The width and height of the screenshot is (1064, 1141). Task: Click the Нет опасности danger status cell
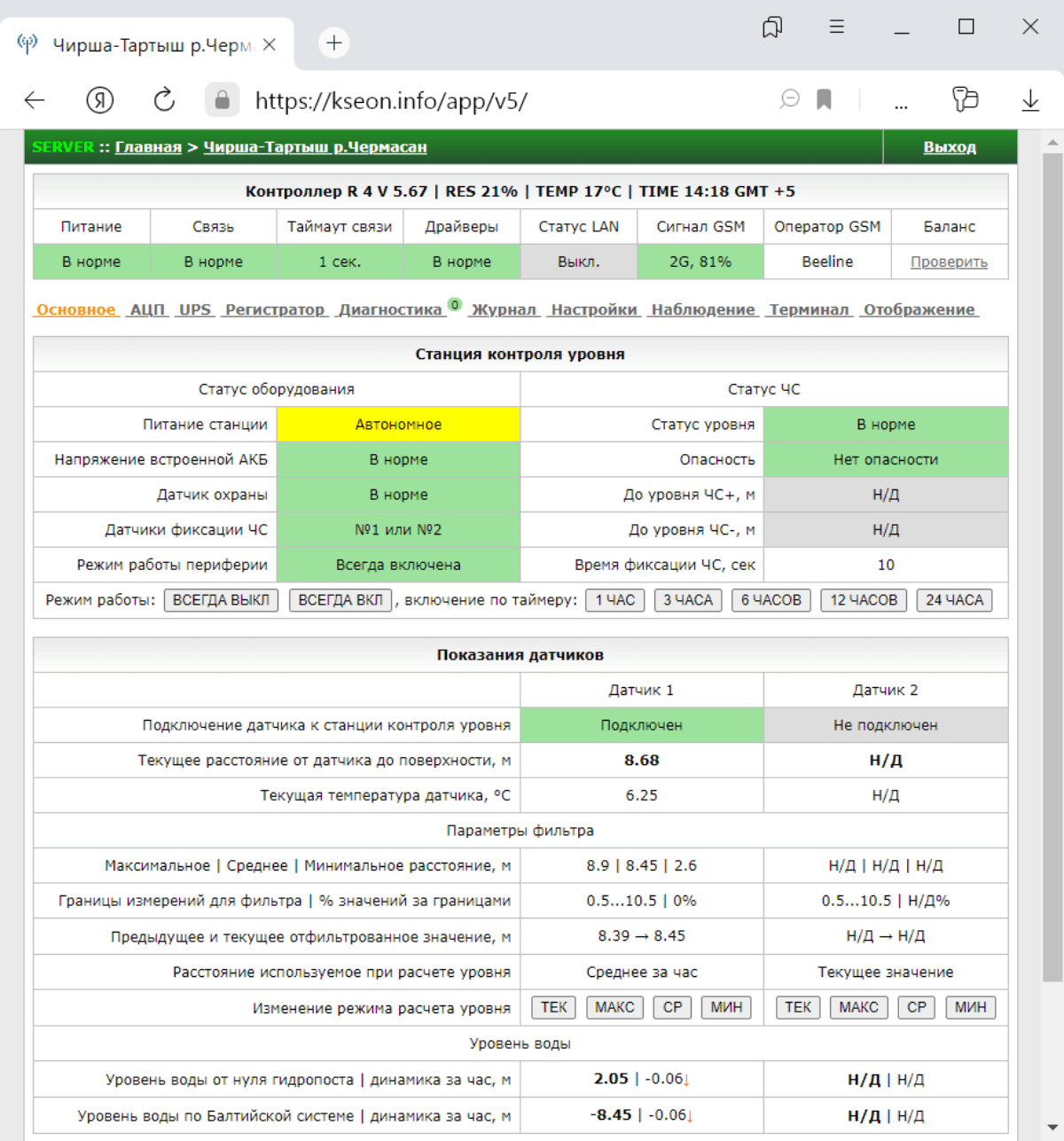886,460
